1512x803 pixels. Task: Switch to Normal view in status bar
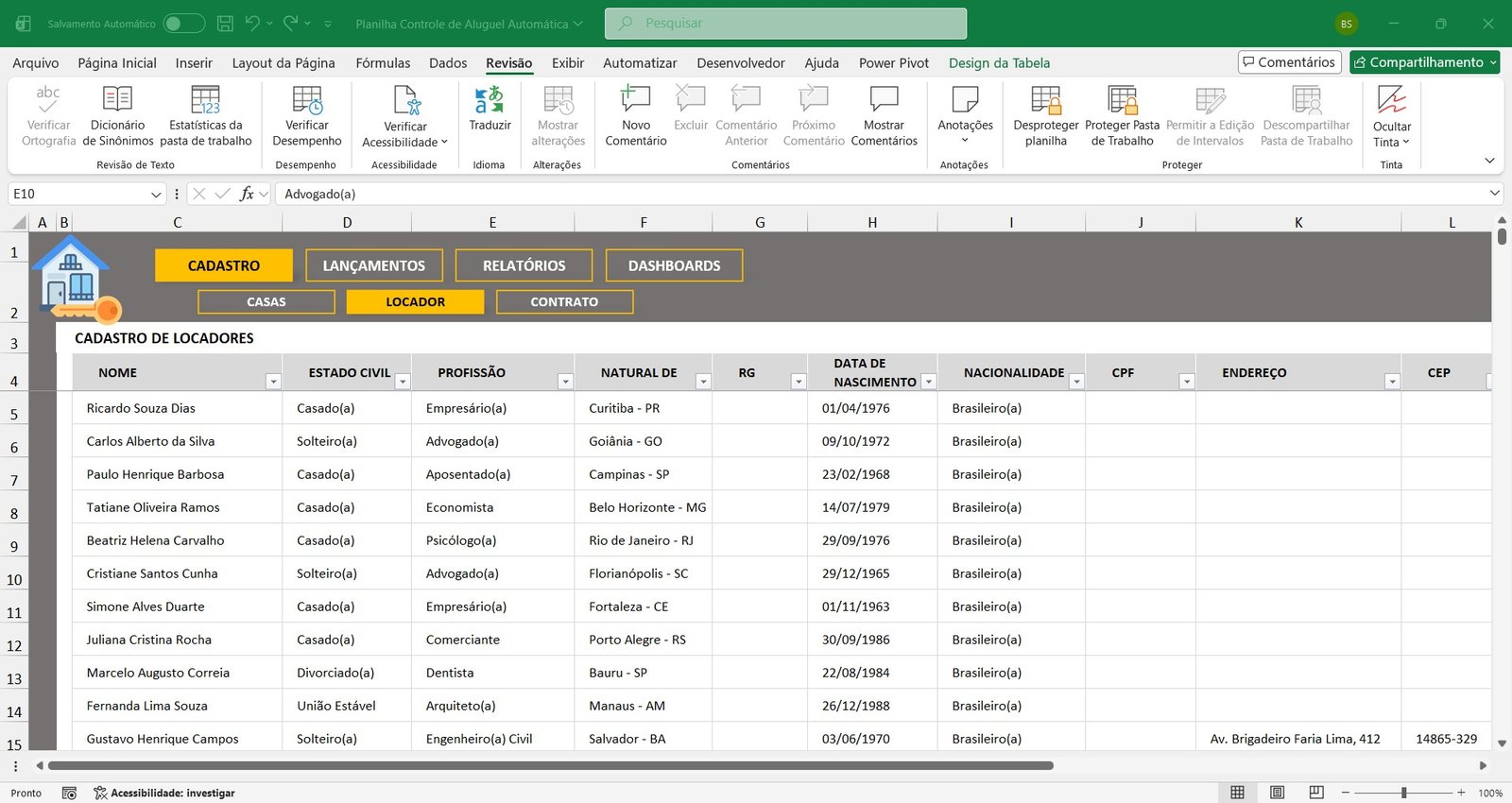1237,793
